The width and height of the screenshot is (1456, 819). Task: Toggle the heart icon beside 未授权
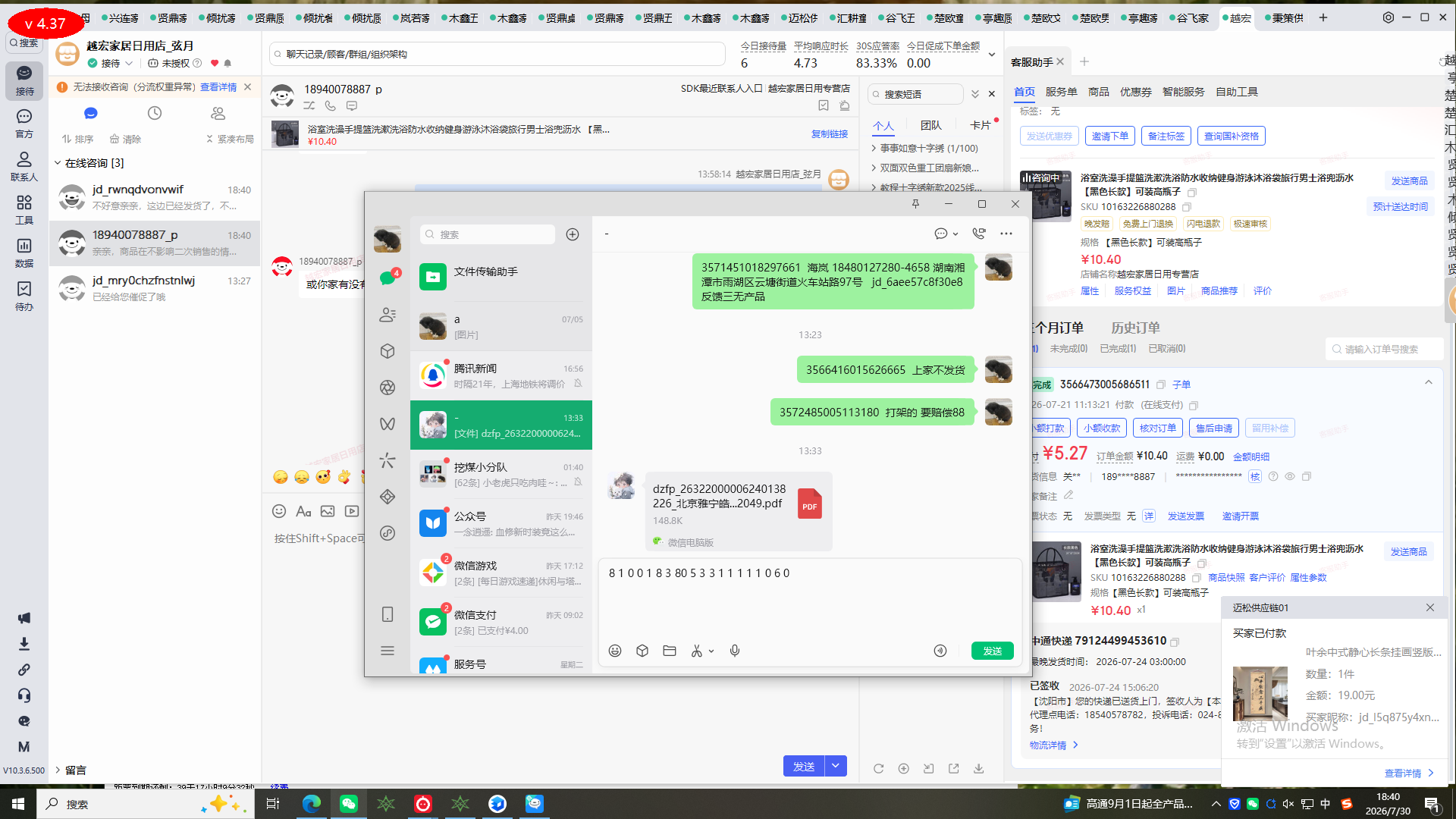tap(215, 63)
